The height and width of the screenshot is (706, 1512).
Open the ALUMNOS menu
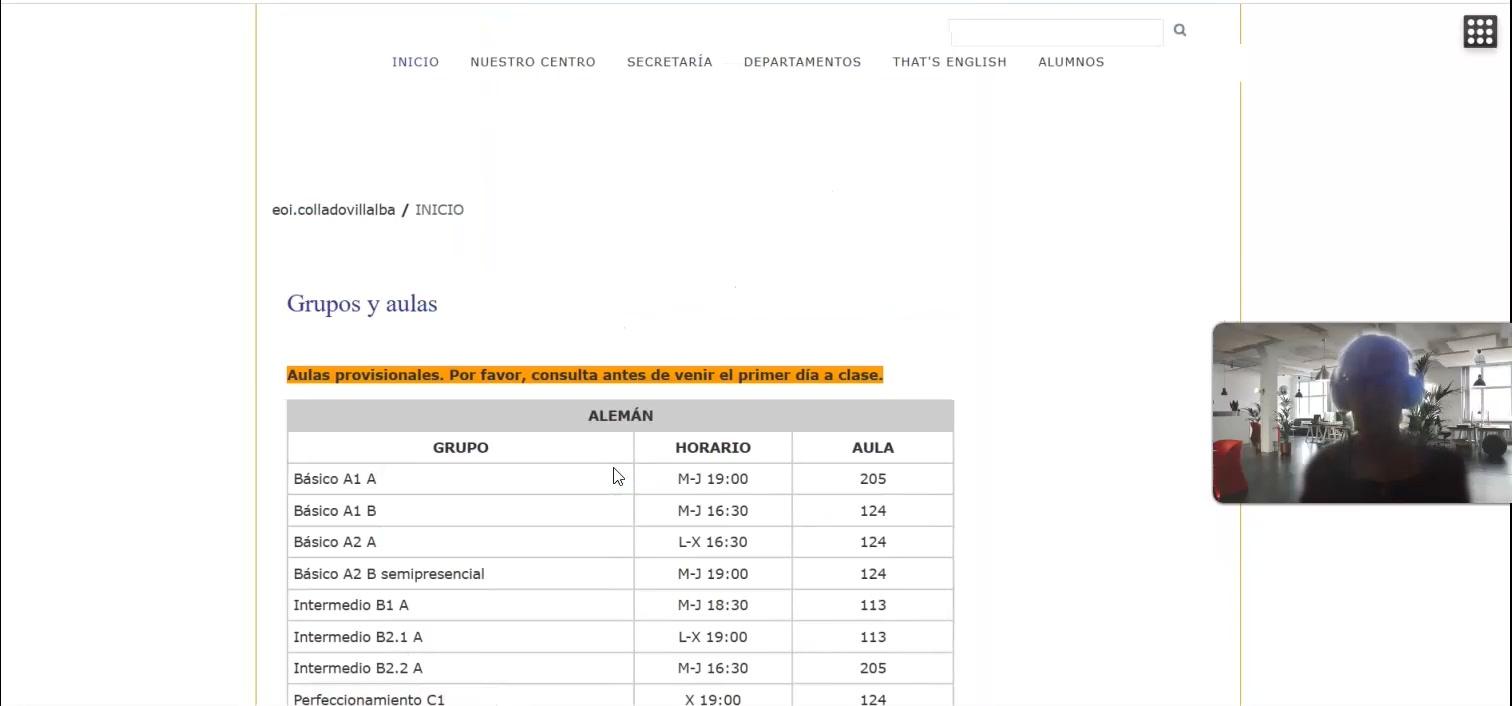1071,62
